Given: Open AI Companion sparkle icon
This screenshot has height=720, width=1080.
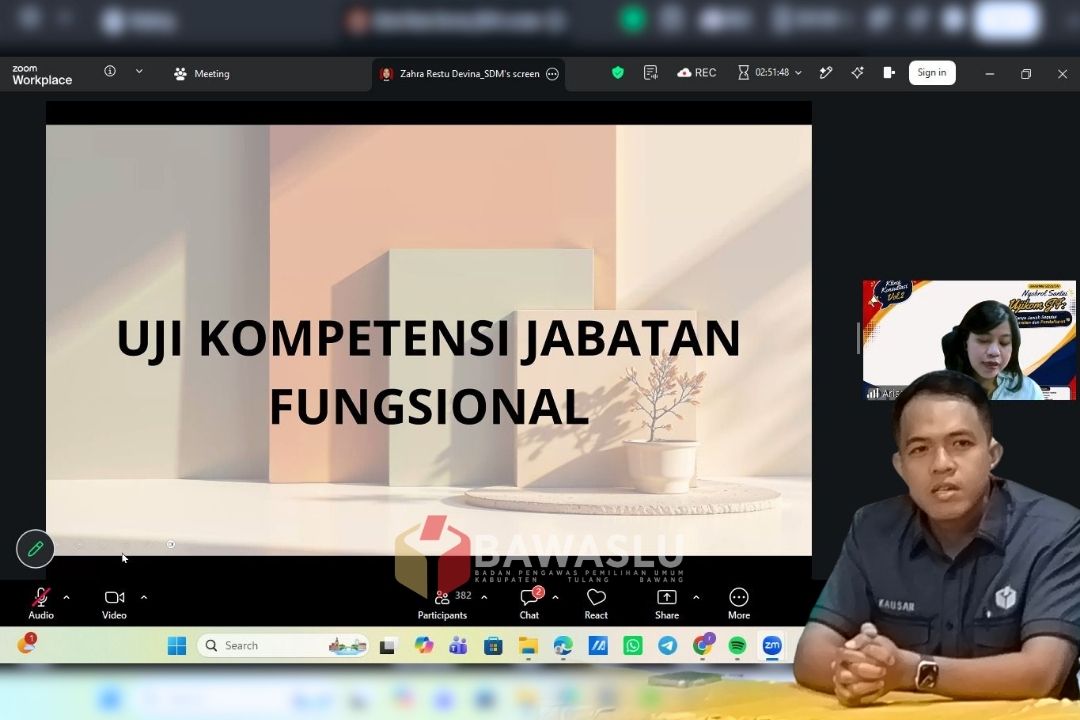Looking at the screenshot, I should point(858,72).
